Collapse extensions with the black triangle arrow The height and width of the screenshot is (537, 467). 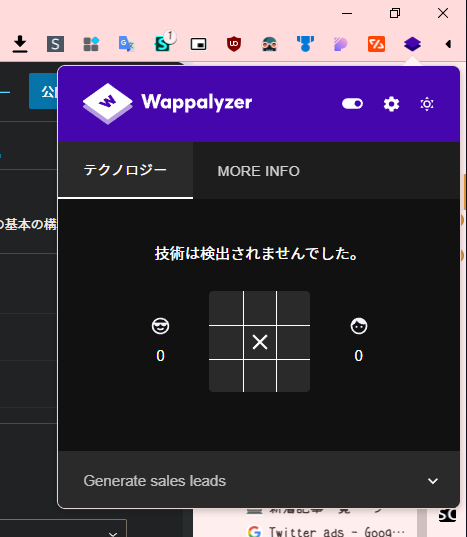[x=448, y=44]
